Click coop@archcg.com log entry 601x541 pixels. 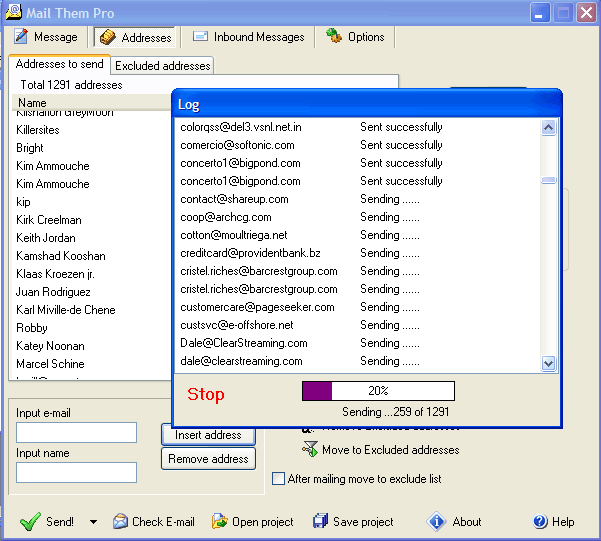(226, 217)
